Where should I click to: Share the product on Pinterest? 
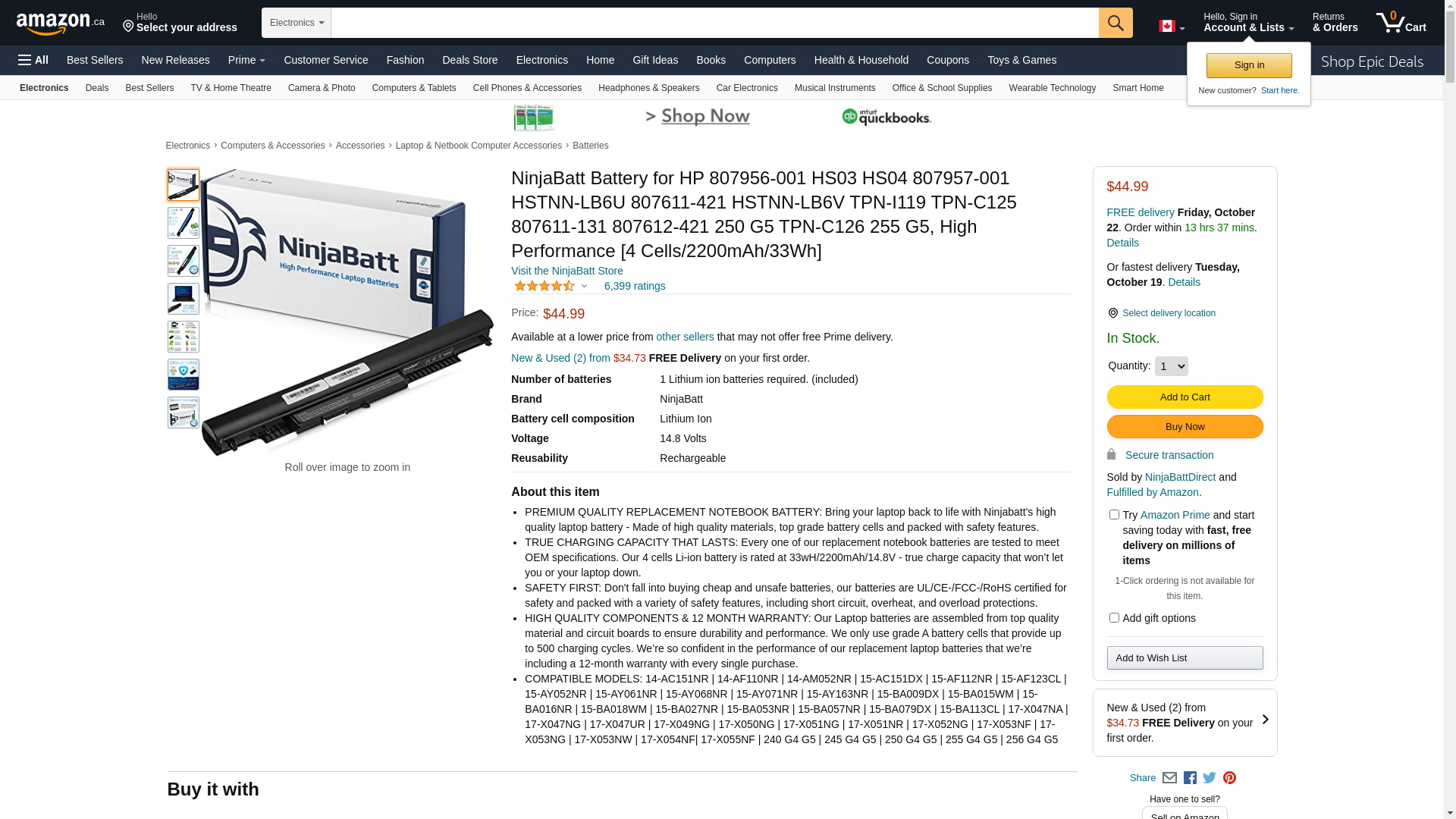tap(1229, 777)
